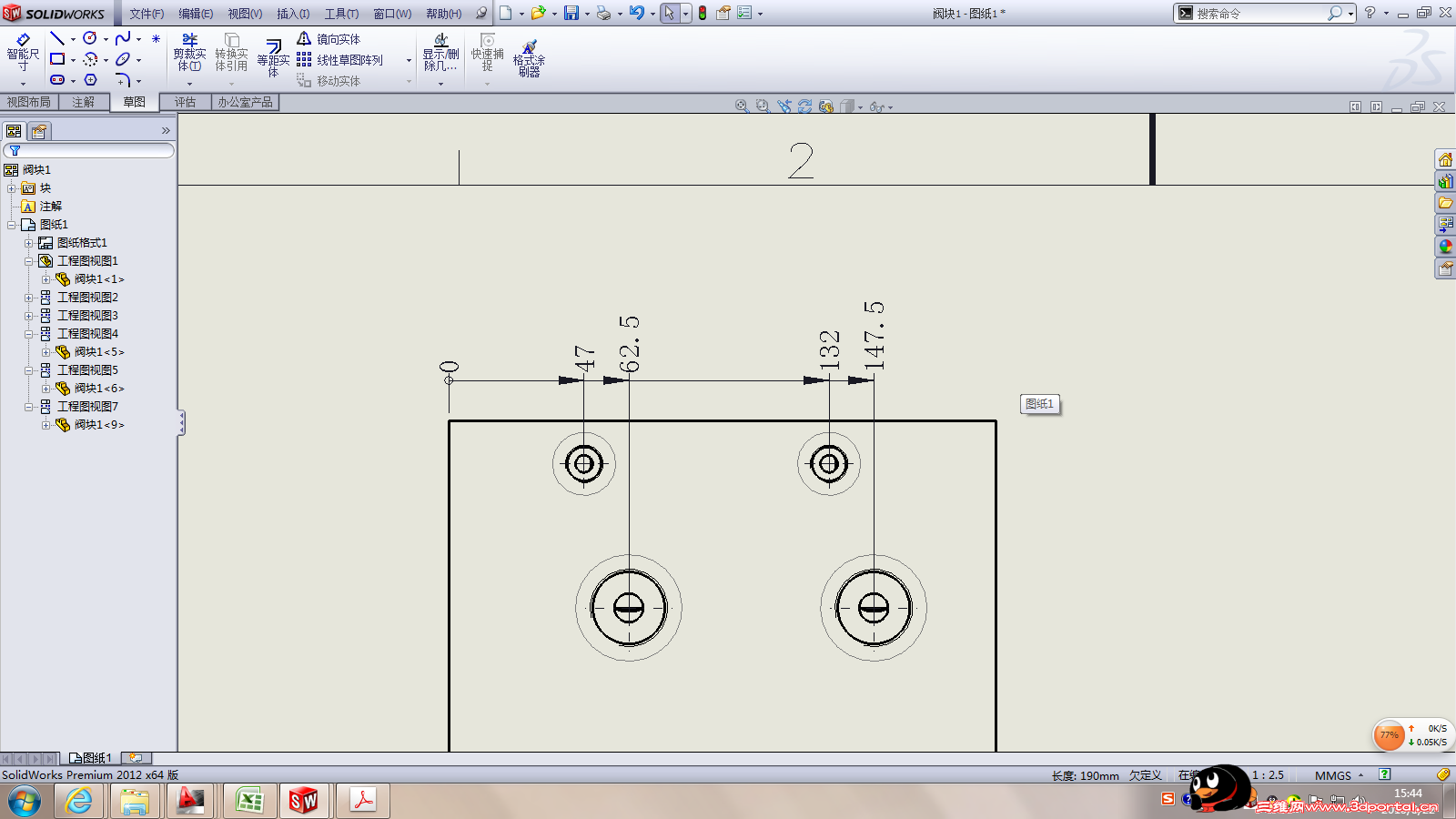
Task: Click the Print icon
Action: pyautogui.click(x=603, y=13)
